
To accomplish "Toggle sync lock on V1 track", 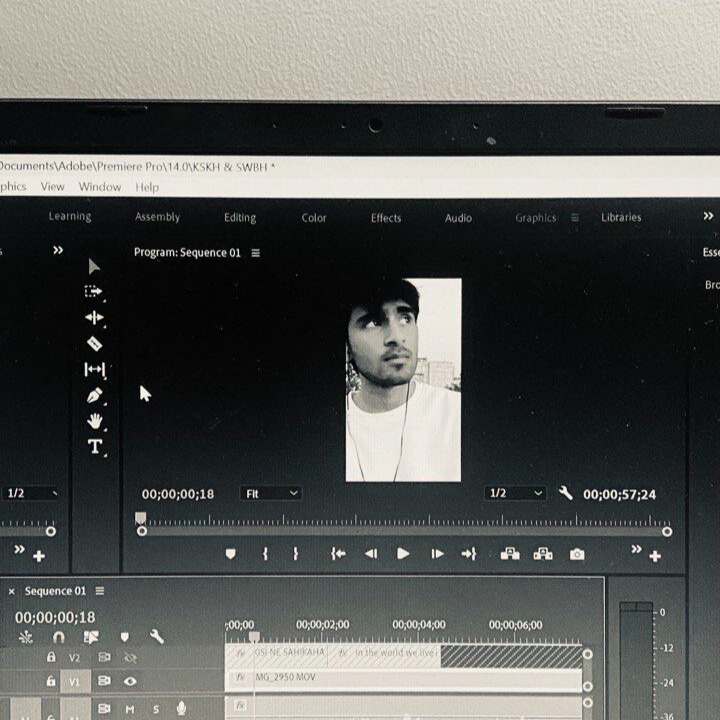I will (x=104, y=681).
